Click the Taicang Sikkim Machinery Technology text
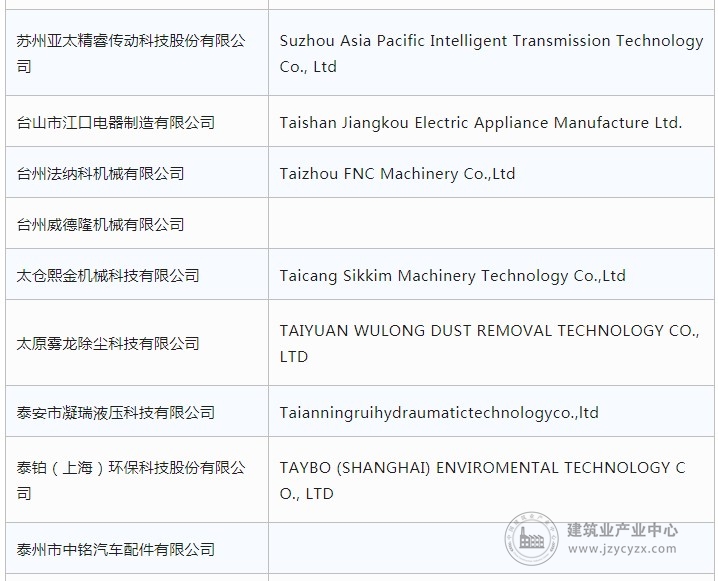The image size is (718, 581). [452, 276]
